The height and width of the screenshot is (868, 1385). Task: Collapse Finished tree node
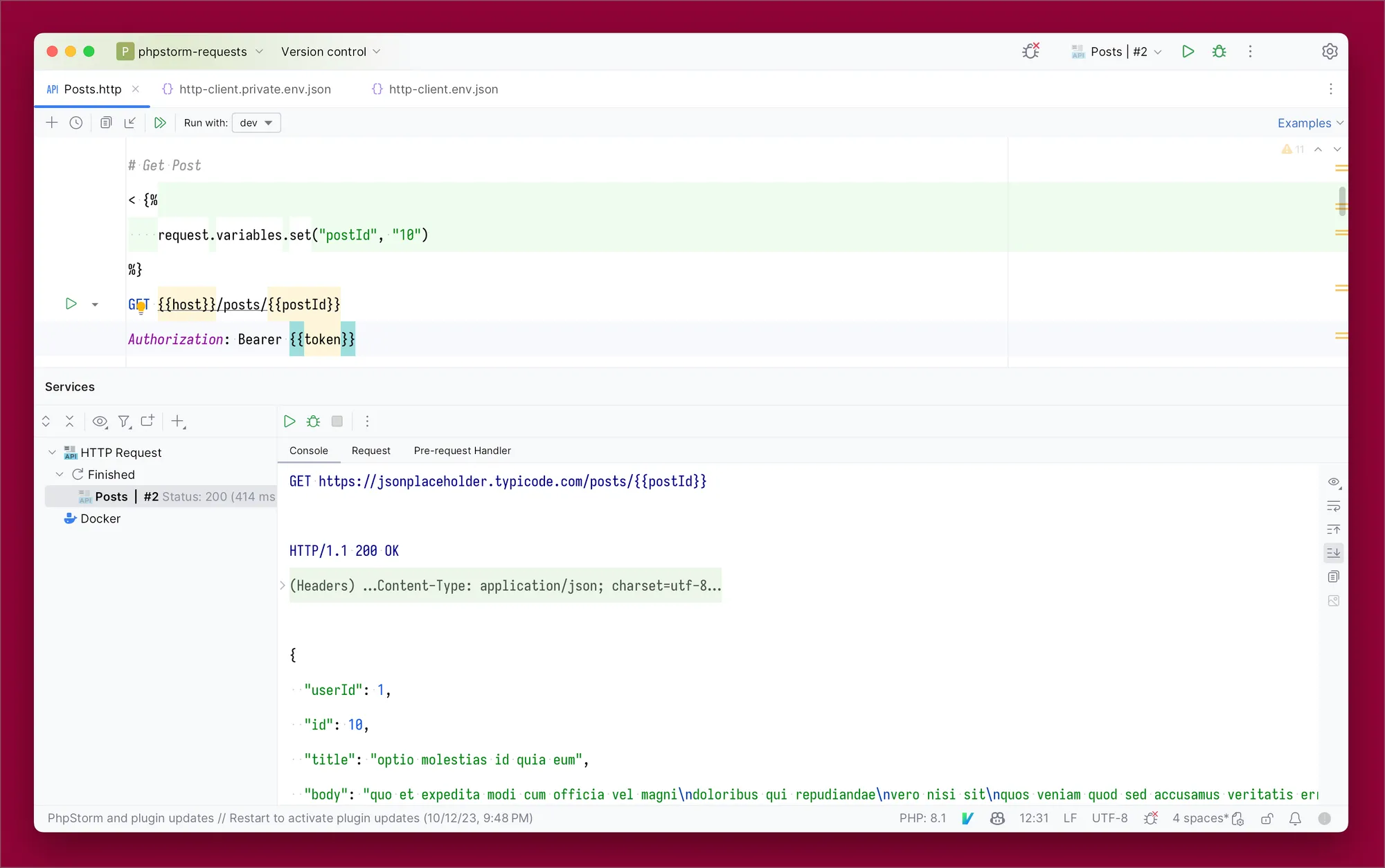pyautogui.click(x=60, y=474)
